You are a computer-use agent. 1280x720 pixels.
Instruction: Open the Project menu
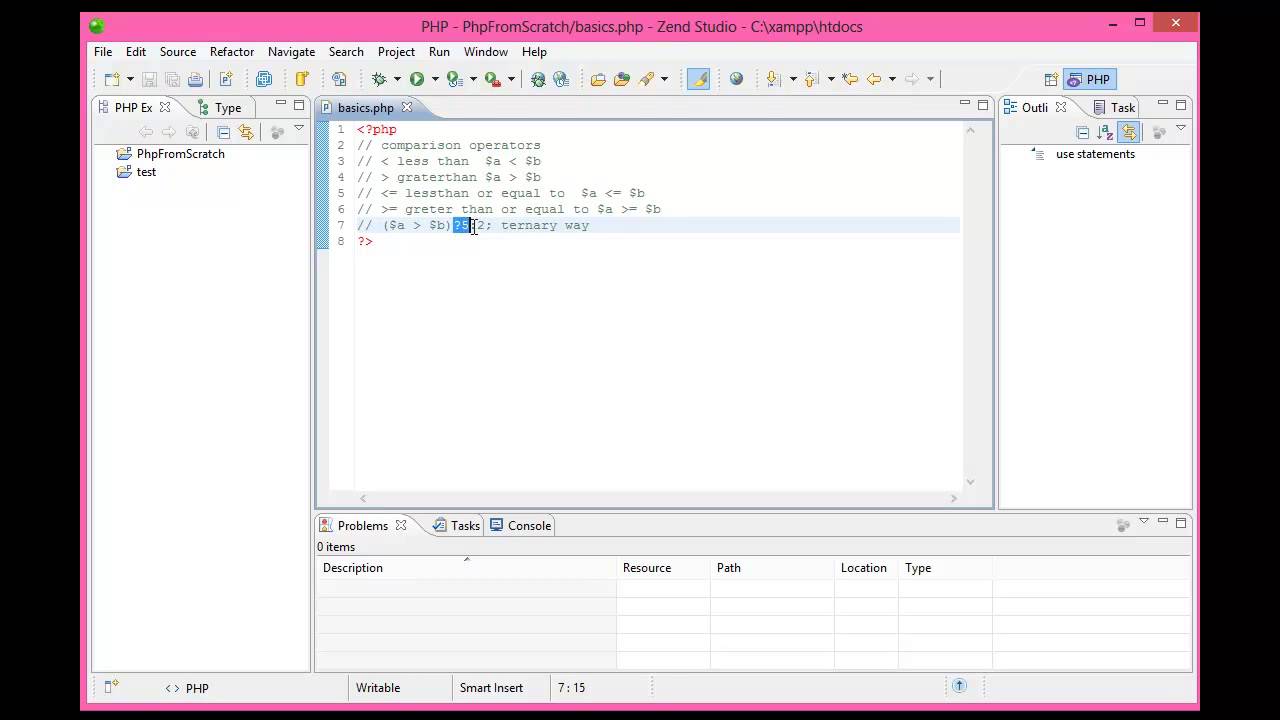click(x=396, y=51)
